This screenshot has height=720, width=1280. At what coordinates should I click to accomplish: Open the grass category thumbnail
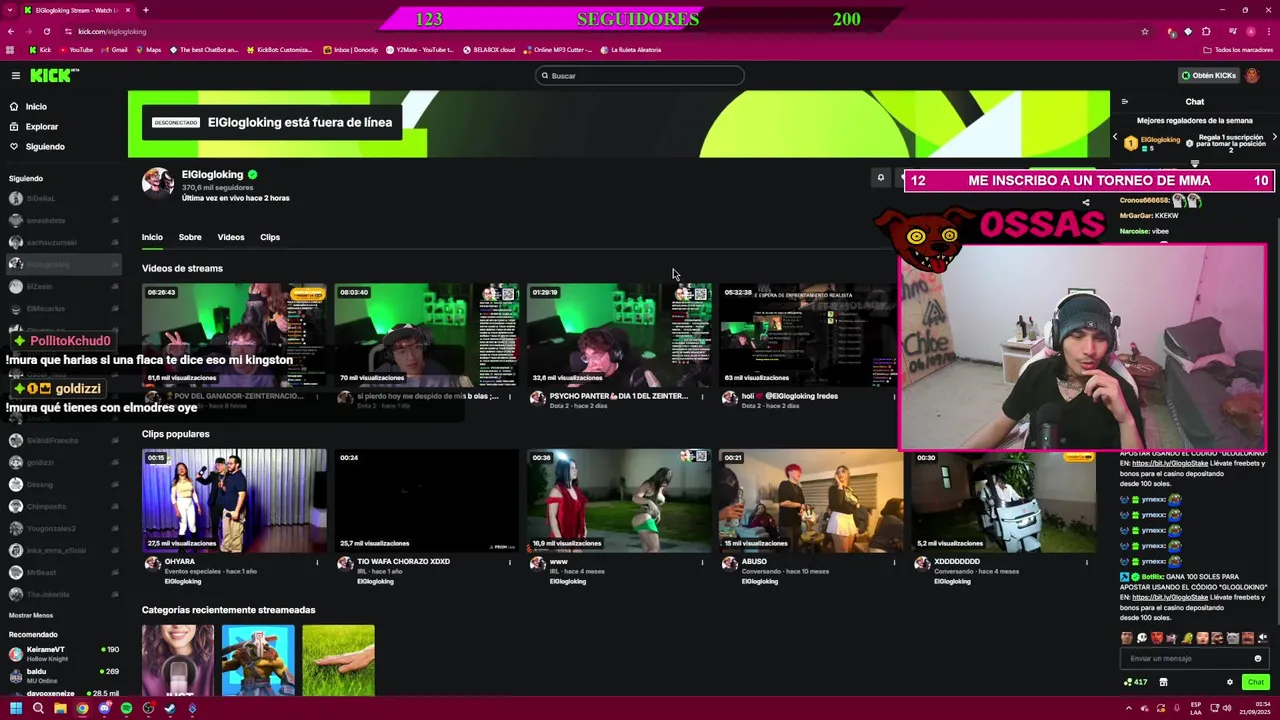point(338,660)
